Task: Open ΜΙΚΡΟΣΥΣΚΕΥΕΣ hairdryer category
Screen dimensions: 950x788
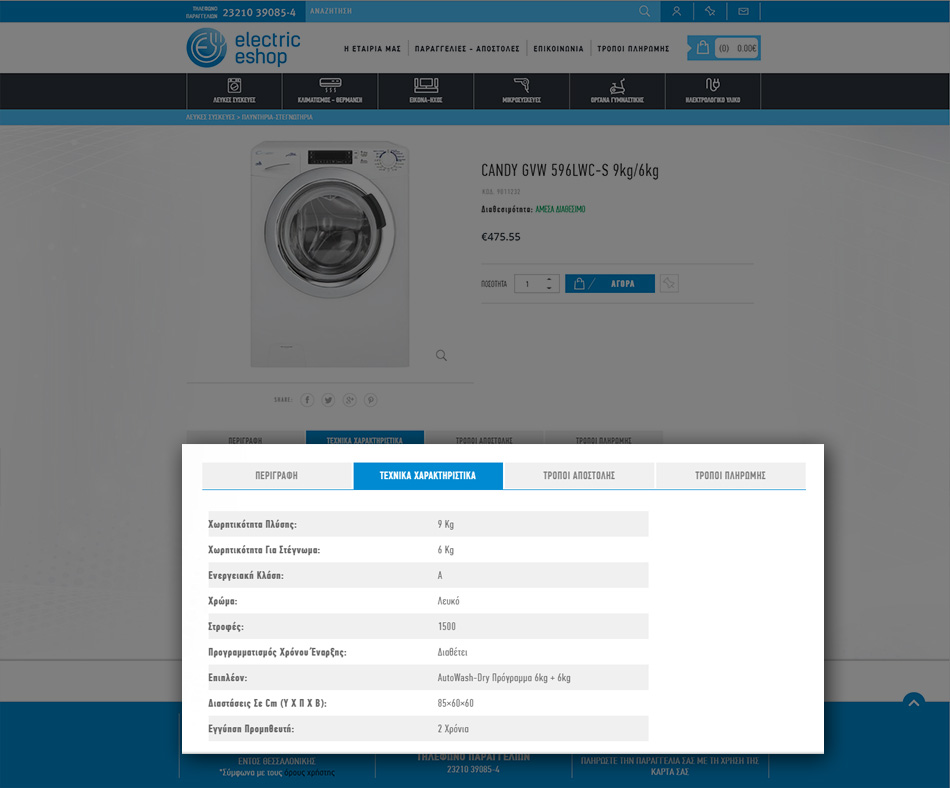Action: [x=522, y=91]
